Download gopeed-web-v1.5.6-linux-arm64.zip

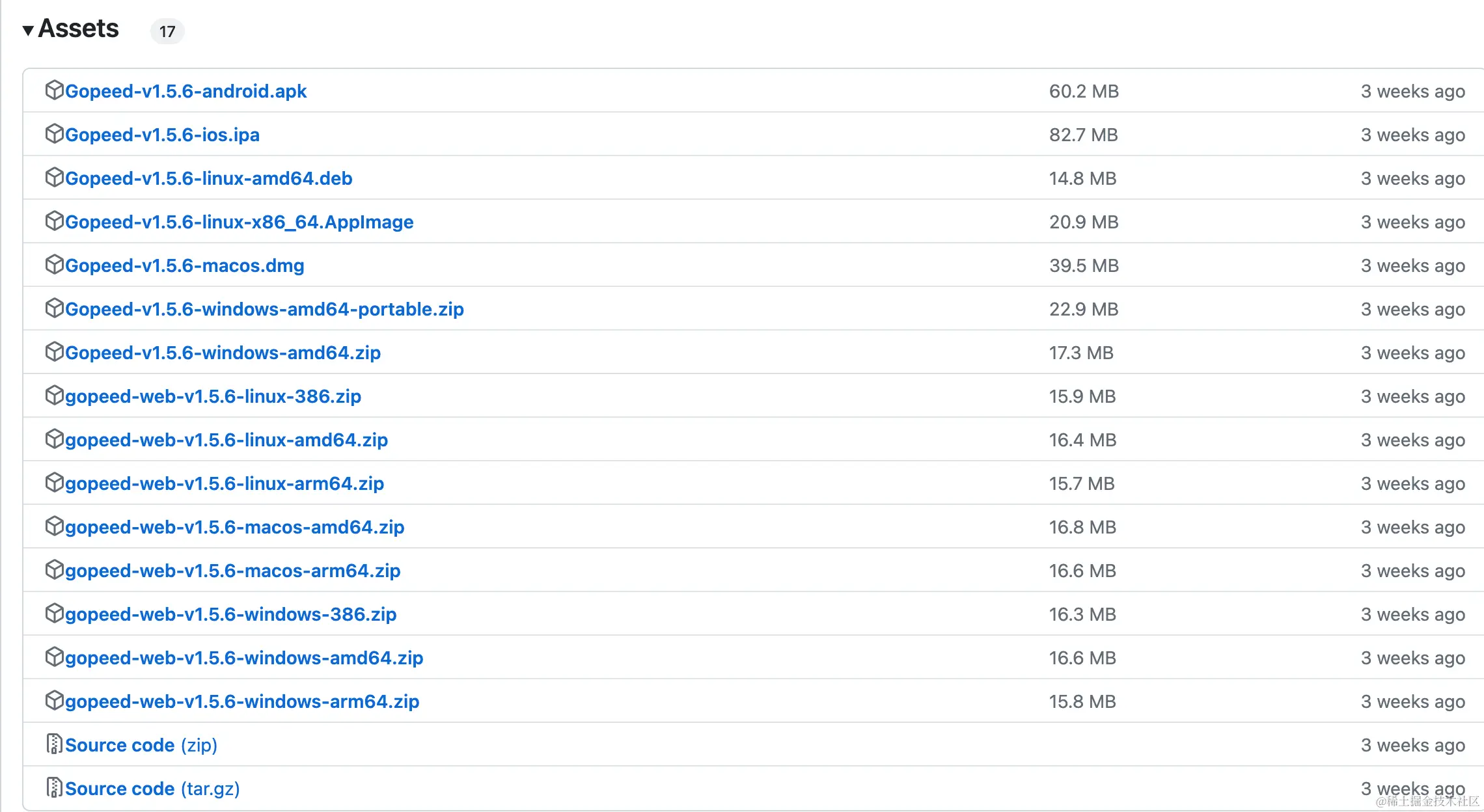[225, 483]
